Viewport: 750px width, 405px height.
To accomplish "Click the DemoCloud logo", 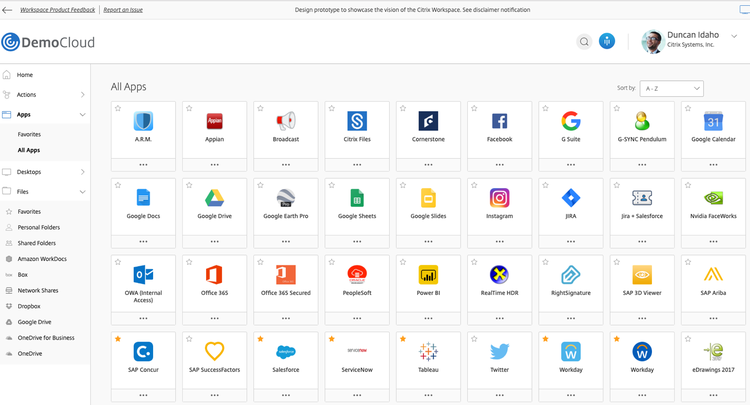I will coord(48,42).
